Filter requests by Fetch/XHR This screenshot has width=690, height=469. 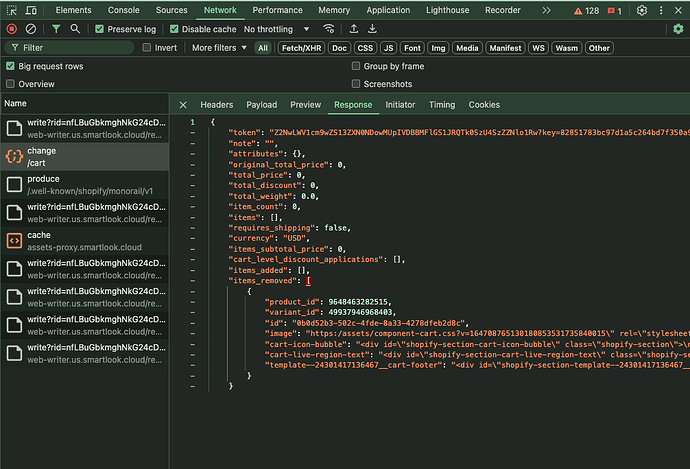(x=299, y=47)
